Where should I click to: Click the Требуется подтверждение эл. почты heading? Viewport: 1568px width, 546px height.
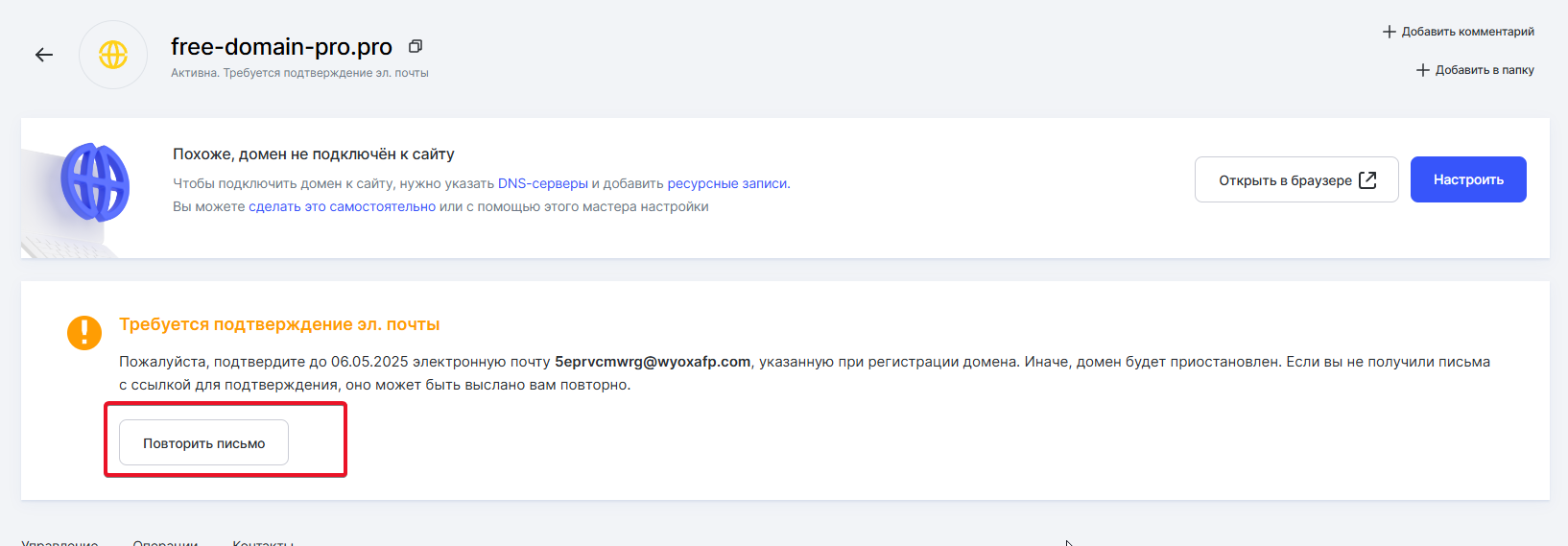[x=279, y=324]
